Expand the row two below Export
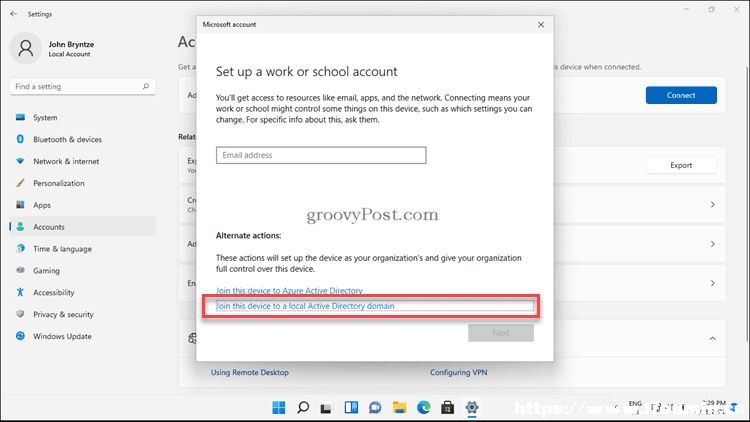The height and width of the screenshot is (422, 750). click(713, 244)
